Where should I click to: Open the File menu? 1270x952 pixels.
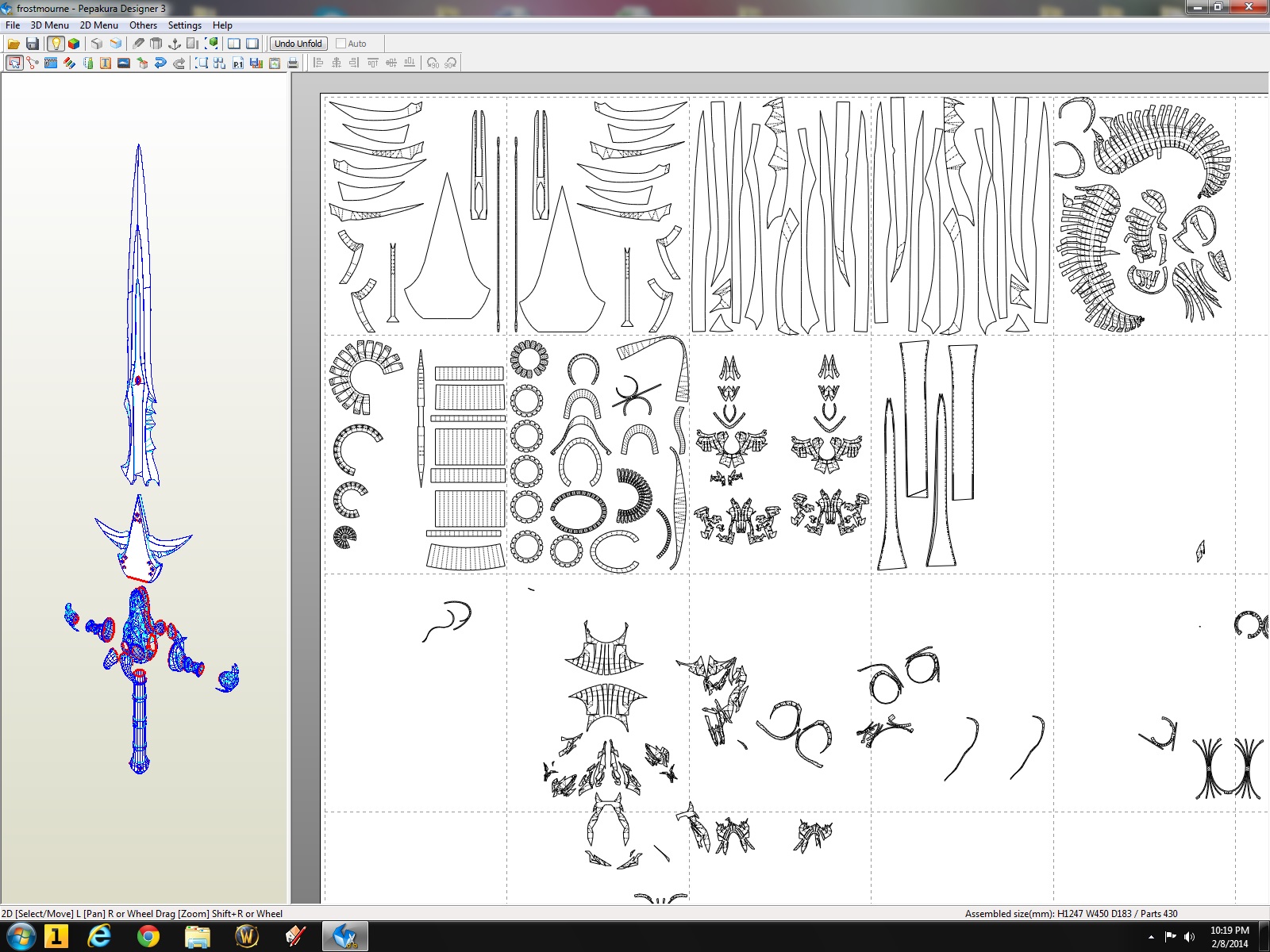pos(13,25)
